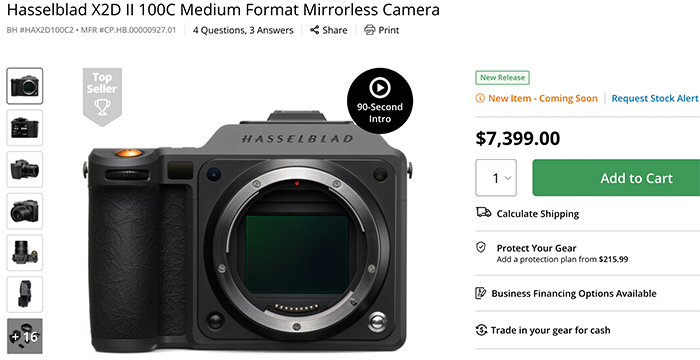Click the Top Seller trophy badge
The image size is (700, 360).
[x=102, y=96]
